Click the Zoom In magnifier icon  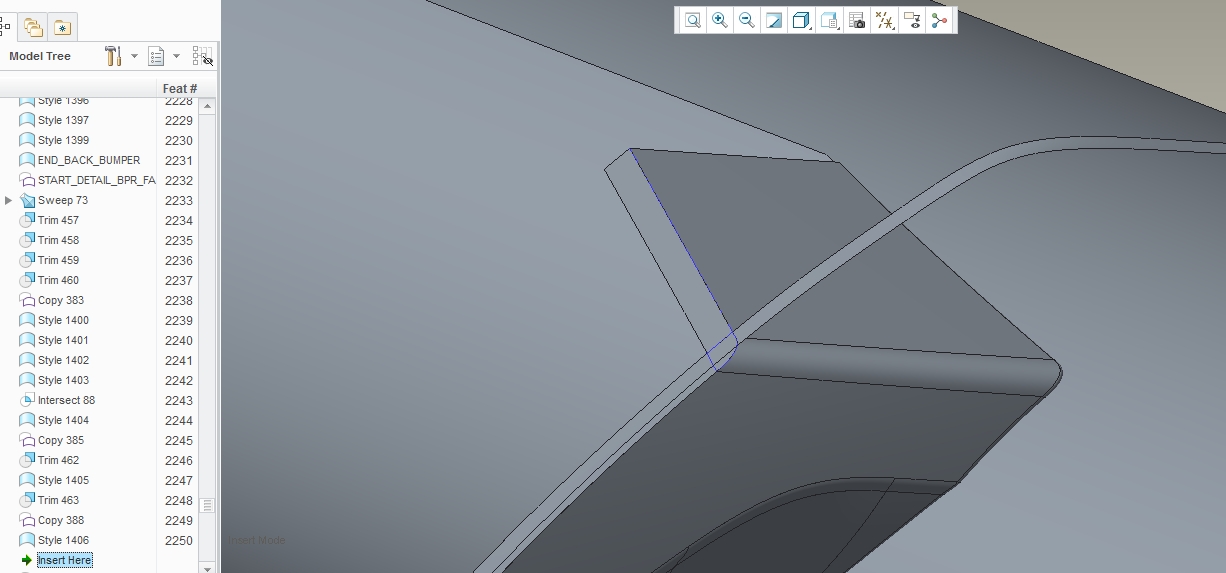(719, 20)
